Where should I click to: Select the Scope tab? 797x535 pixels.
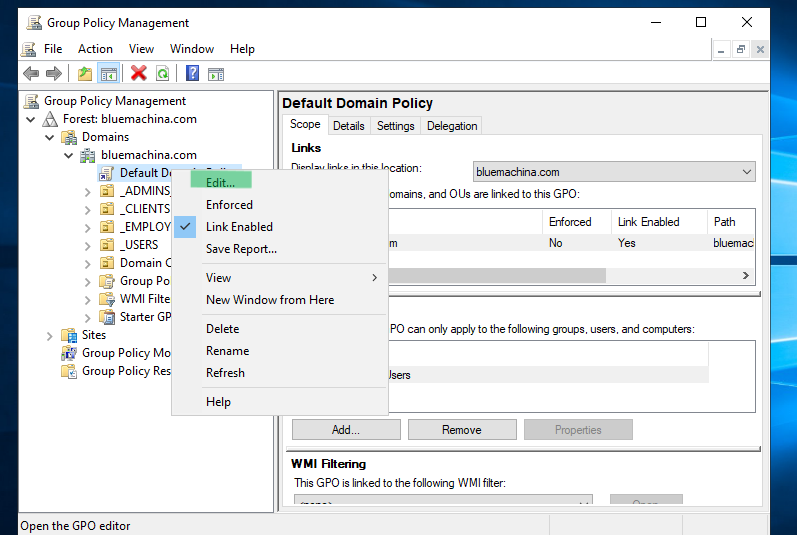pos(305,124)
